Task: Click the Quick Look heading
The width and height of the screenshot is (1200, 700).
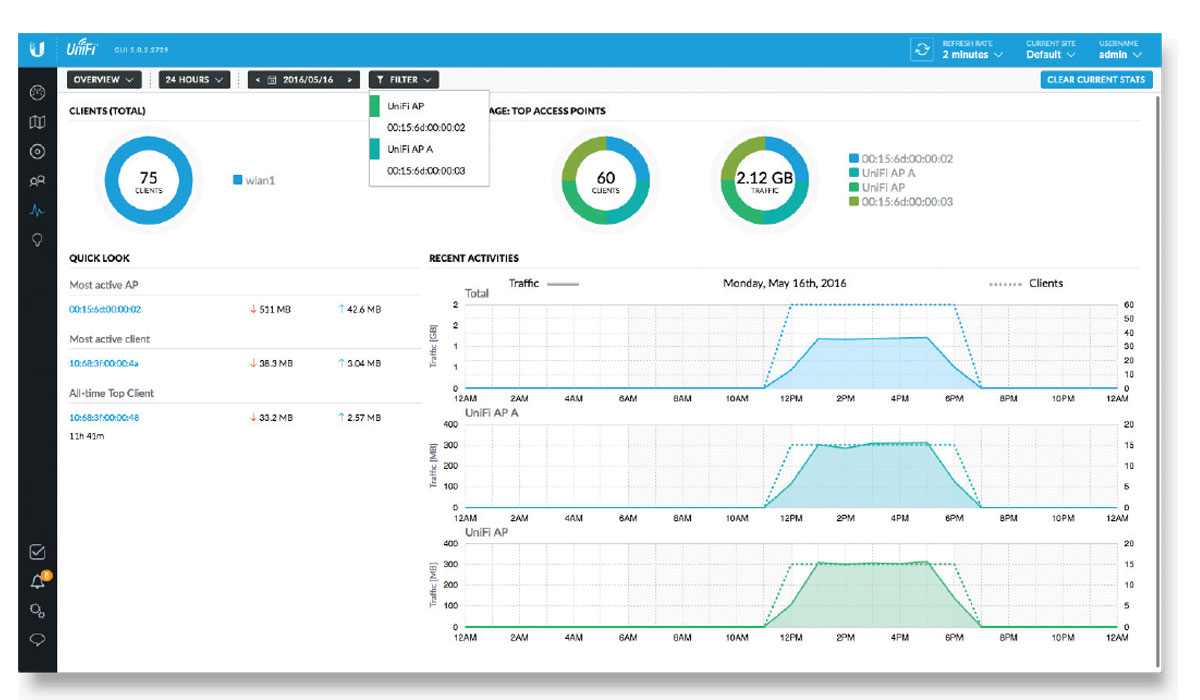Action: pos(99,258)
